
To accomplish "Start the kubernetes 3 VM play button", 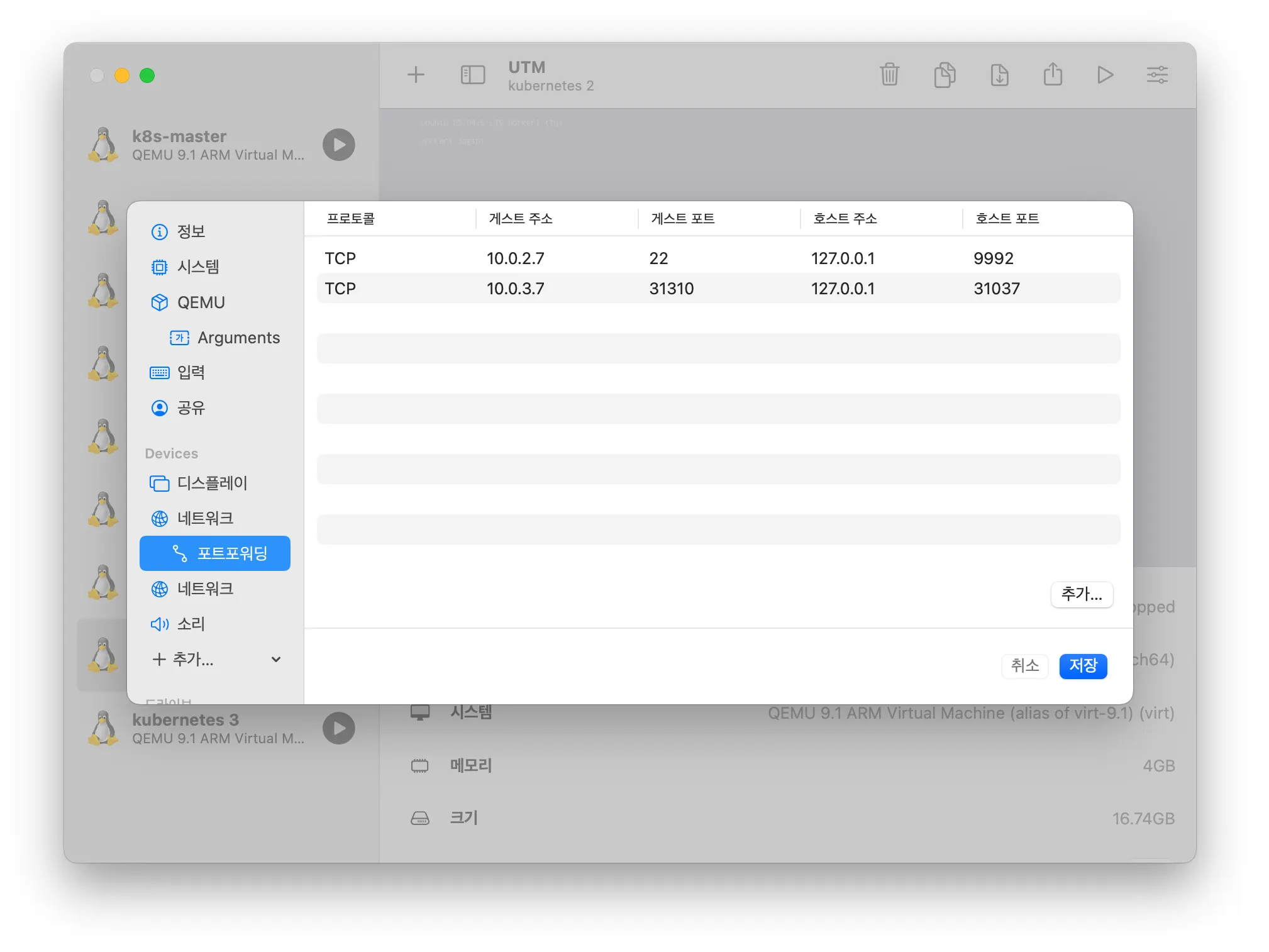I will 339,728.
